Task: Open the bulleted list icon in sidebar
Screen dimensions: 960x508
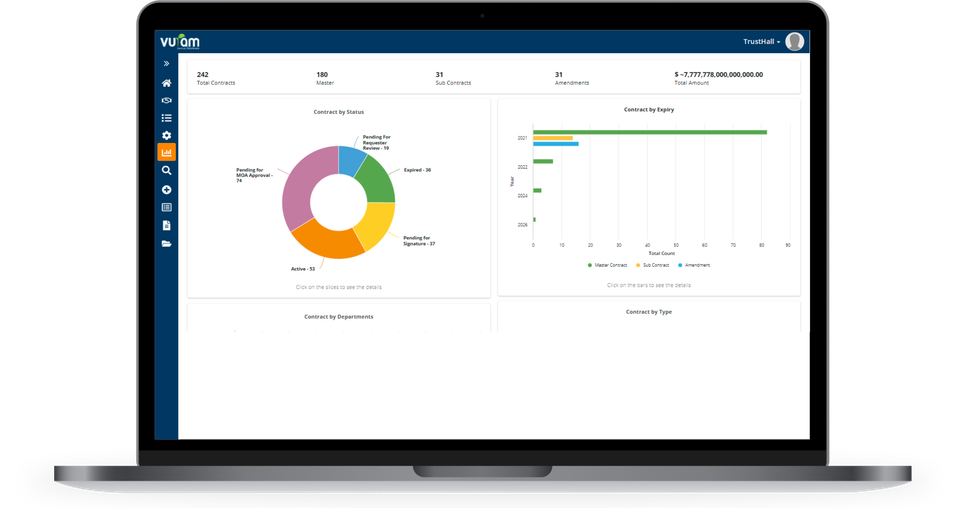Action: 167,118
